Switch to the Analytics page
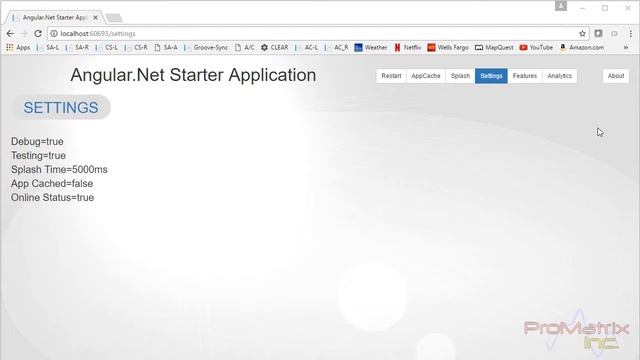This screenshot has height=360, width=640. tap(560, 76)
